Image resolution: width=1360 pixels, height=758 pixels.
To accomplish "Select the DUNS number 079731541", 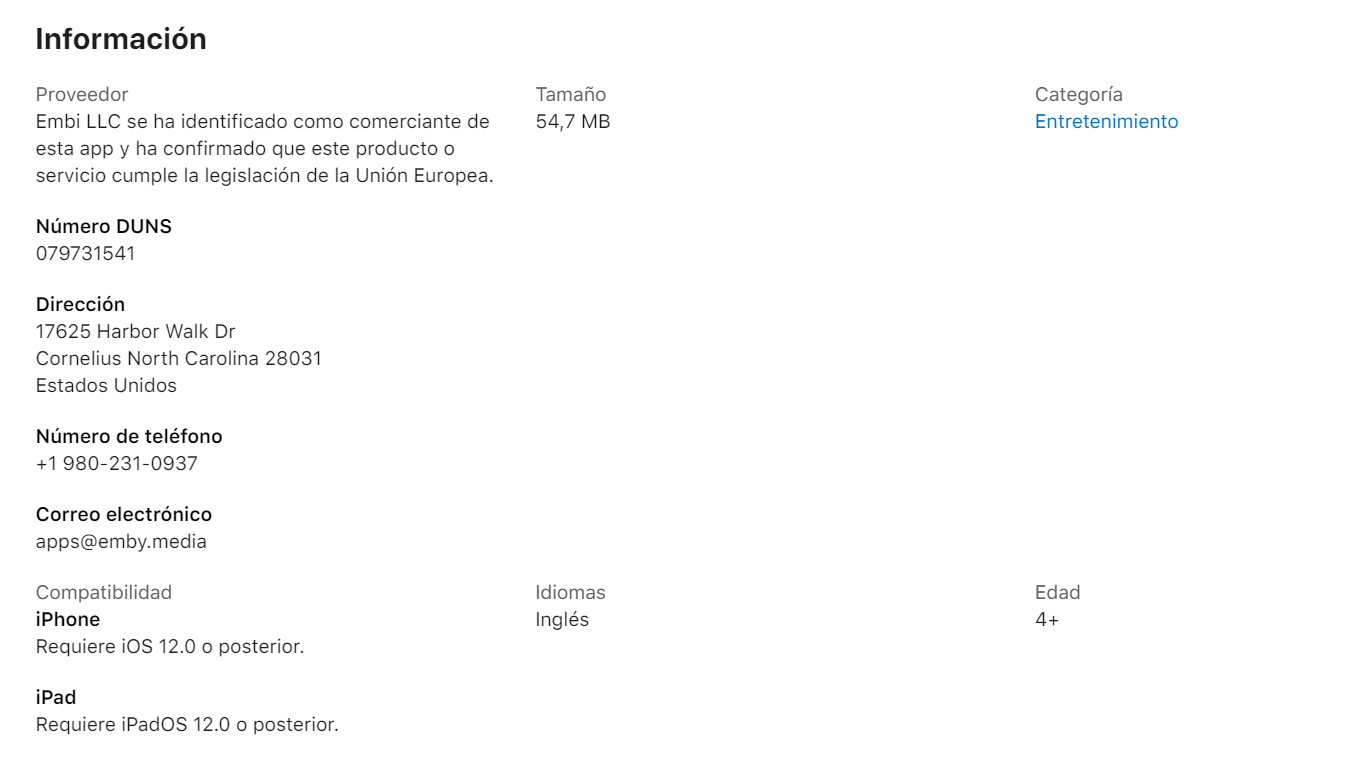I will click(85, 253).
